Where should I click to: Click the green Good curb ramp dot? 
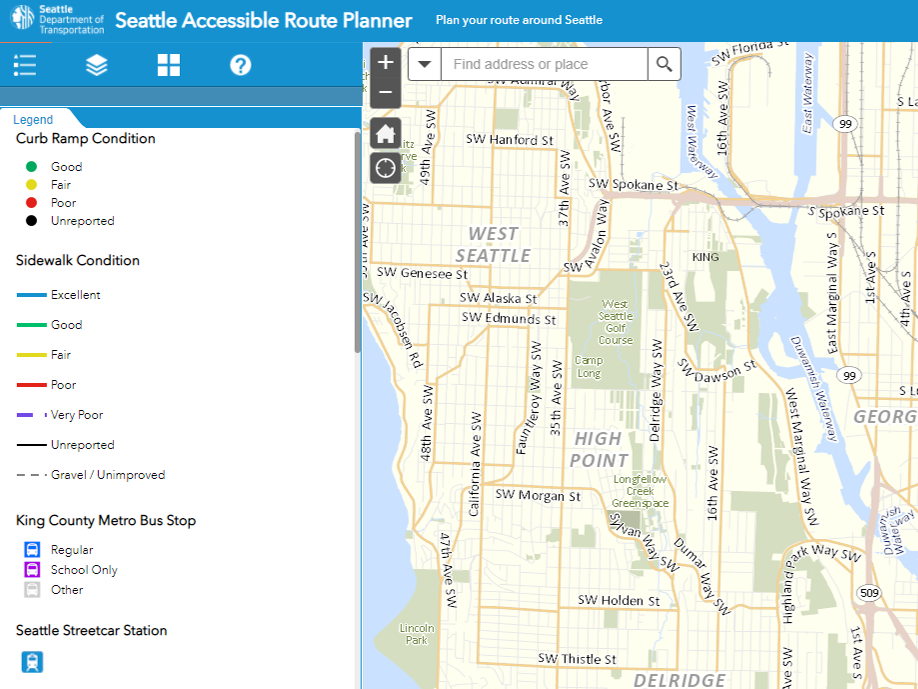pos(32,167)
